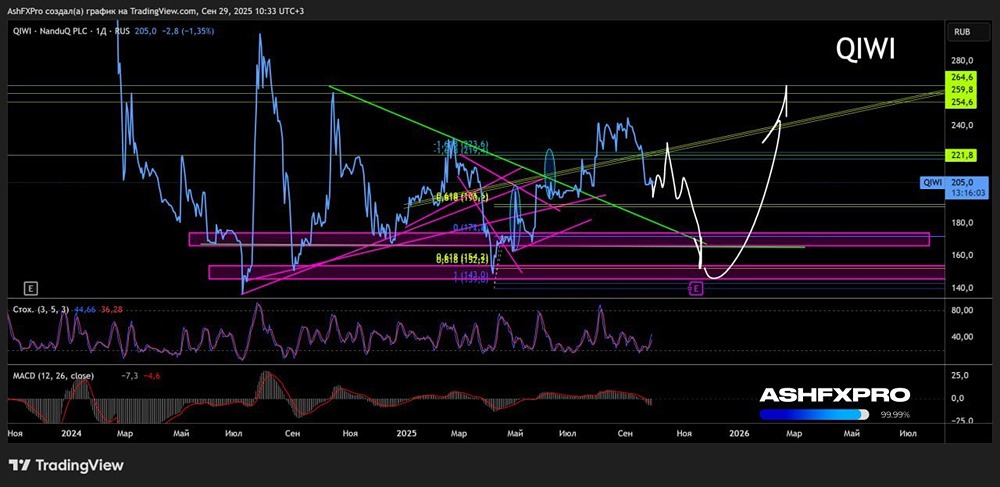Click the 40,00 stochastic scale value
Screen dimensions: 1000x487
[962, 337]
